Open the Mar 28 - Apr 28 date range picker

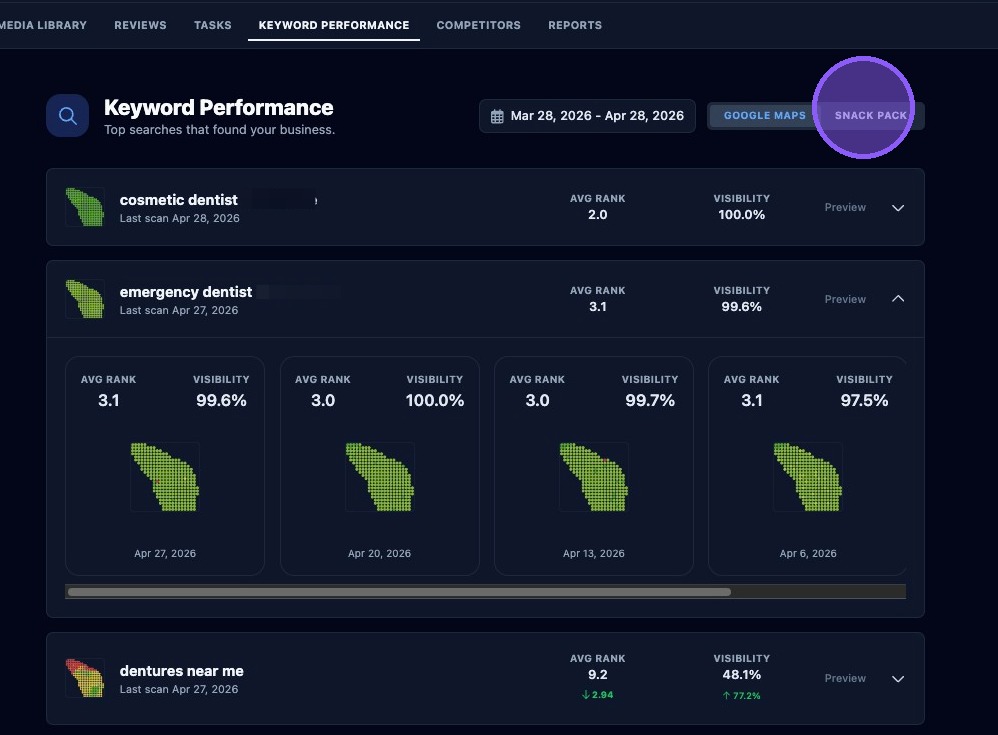pyautogui.click(x=587, y=116)
